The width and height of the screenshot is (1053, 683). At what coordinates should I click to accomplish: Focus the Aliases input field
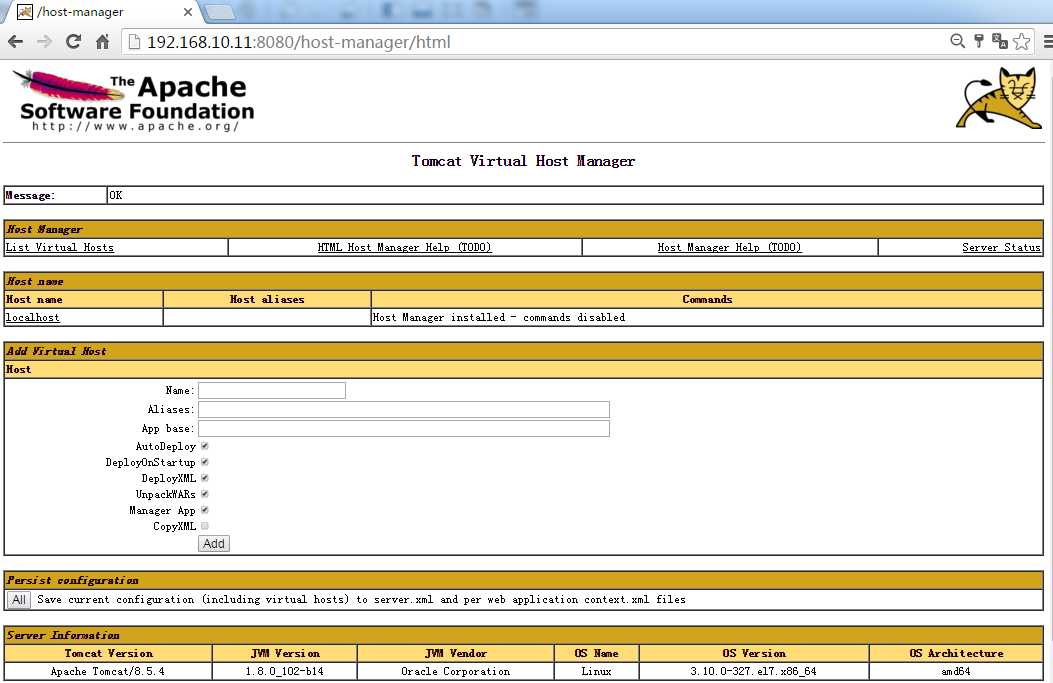pos(404,409)
